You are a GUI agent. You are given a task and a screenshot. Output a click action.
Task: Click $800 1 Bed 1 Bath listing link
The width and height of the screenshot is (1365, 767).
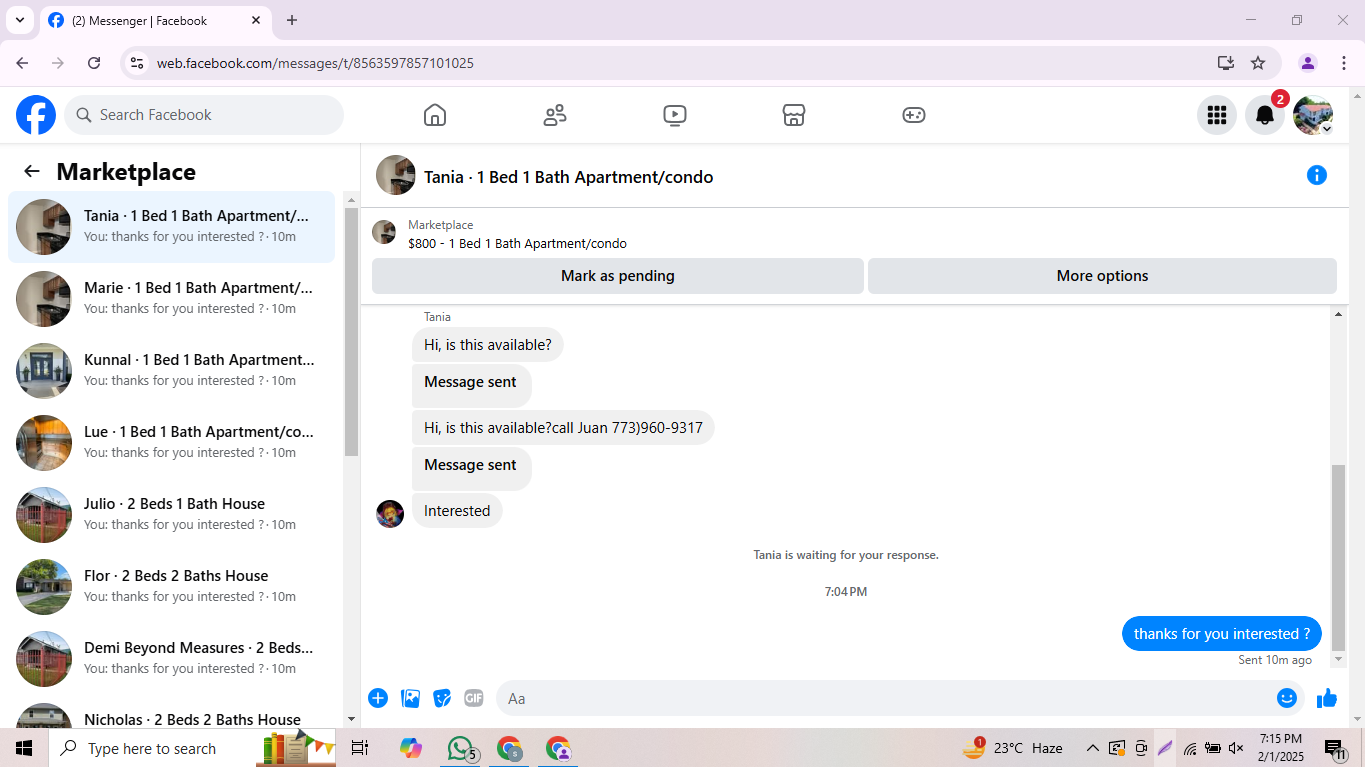[517, 243]
